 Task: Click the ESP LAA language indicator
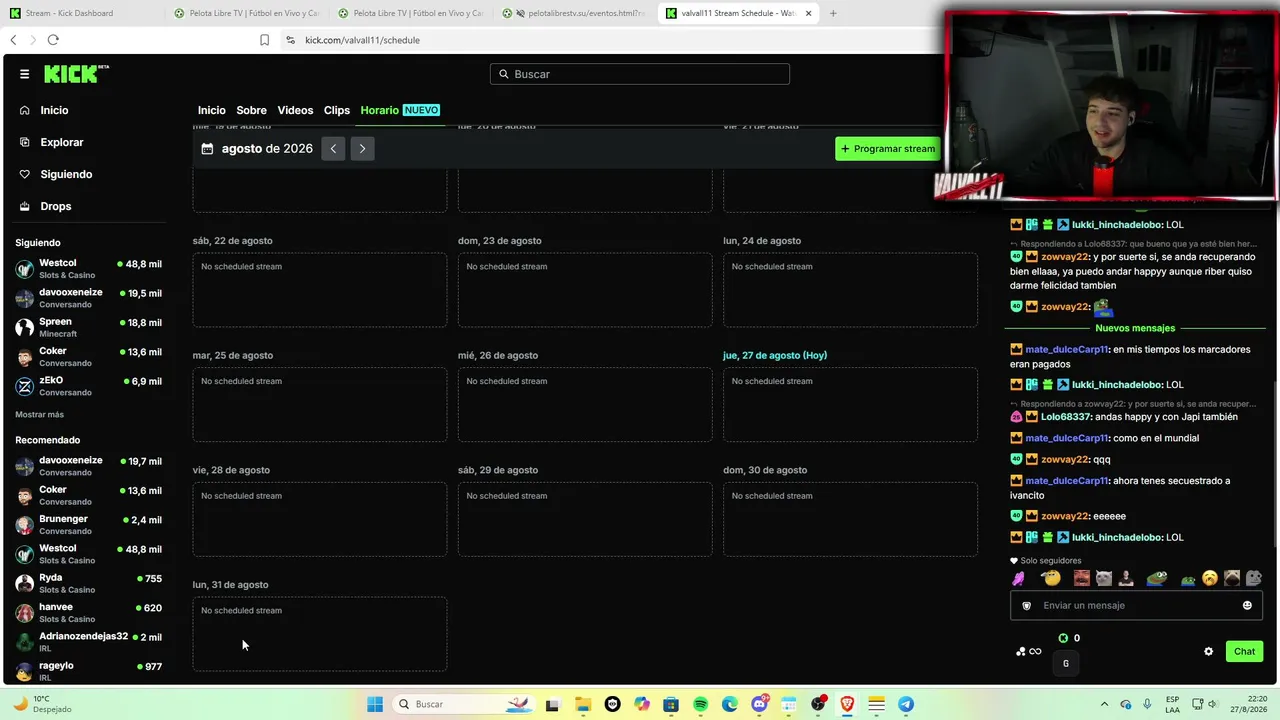1173,704
